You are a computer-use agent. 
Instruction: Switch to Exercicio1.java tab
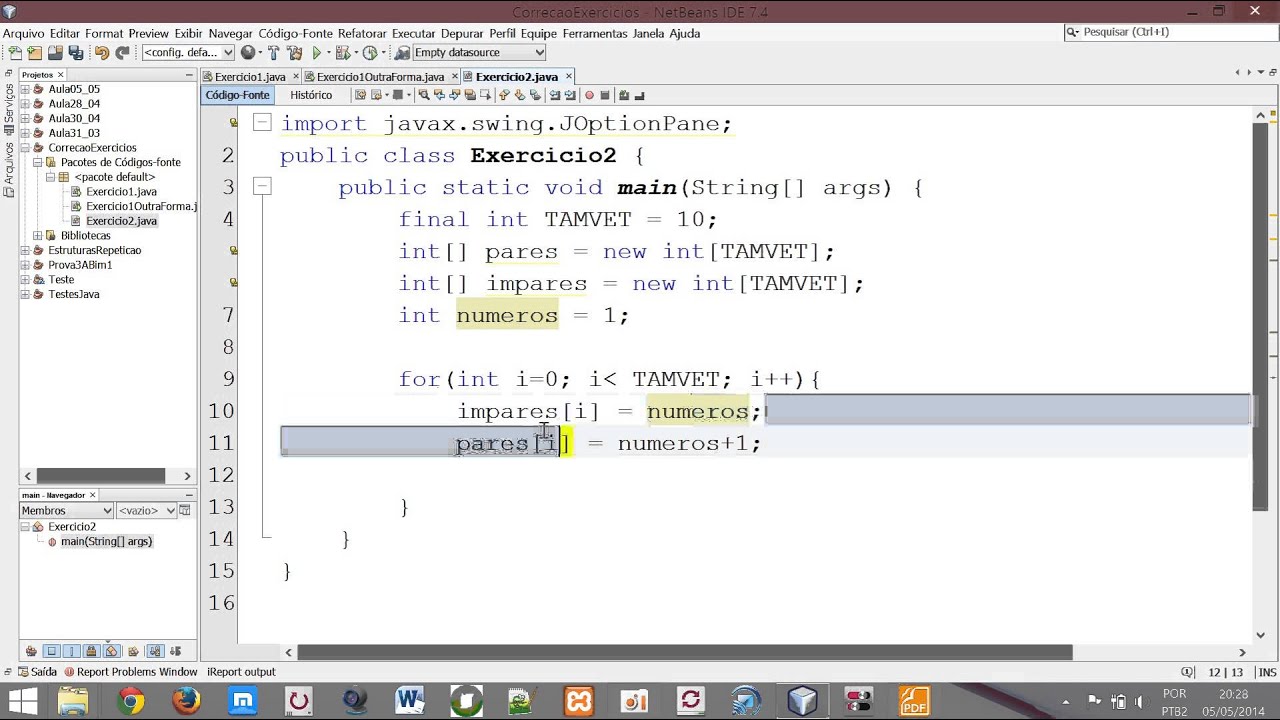pos(250,77)
